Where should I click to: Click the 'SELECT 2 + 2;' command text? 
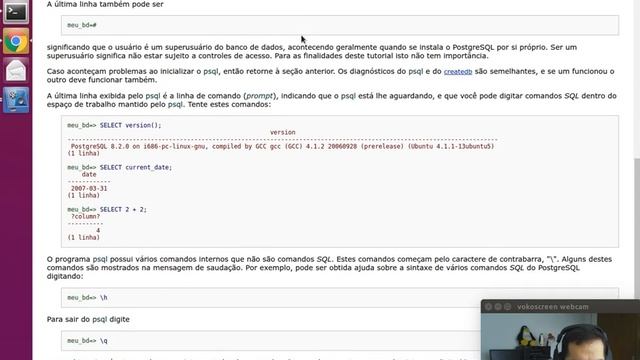123,209
